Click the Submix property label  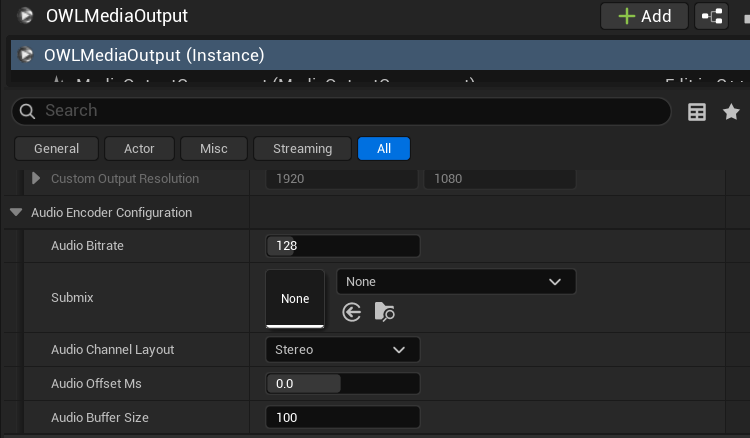72,297
